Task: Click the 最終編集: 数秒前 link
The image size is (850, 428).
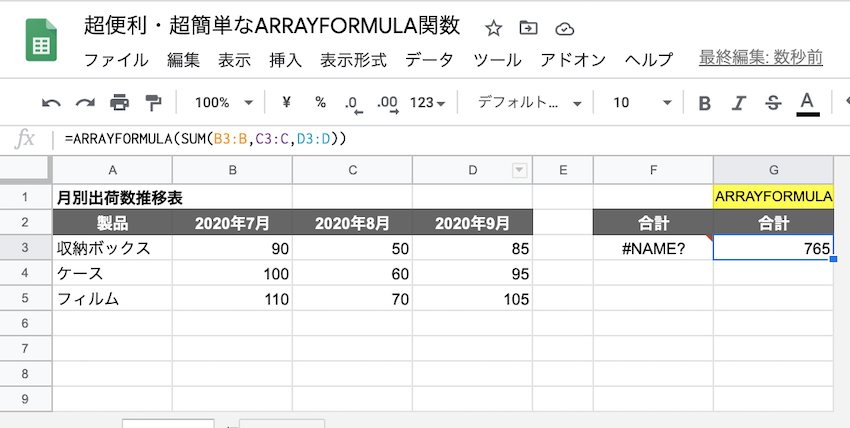Action: (761, 58)
